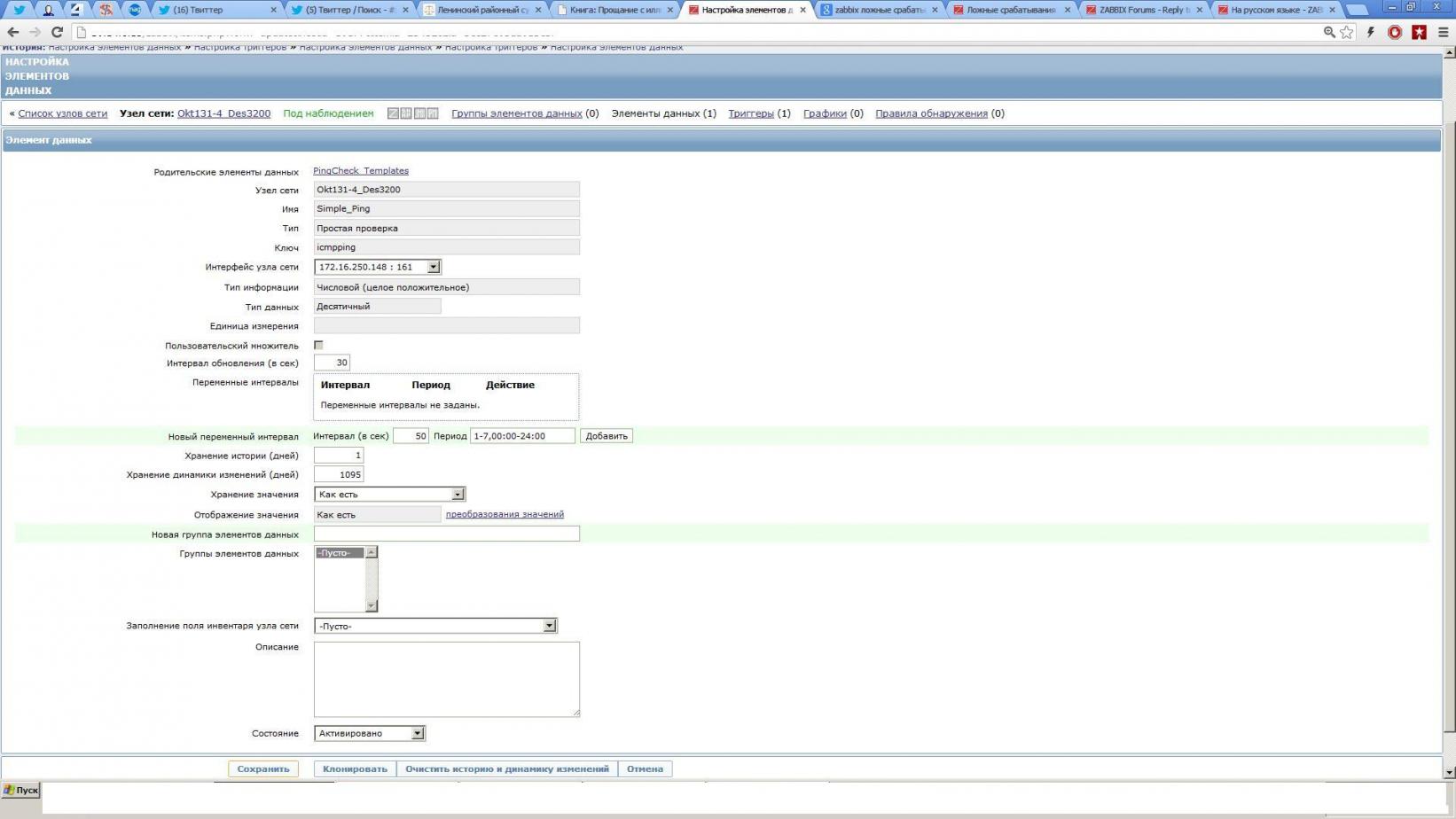Image resolution: width=1456 pixels, height=819 pixels.
Task: Click the Элементы данных (1) text
Action: [x=664, y=113]
